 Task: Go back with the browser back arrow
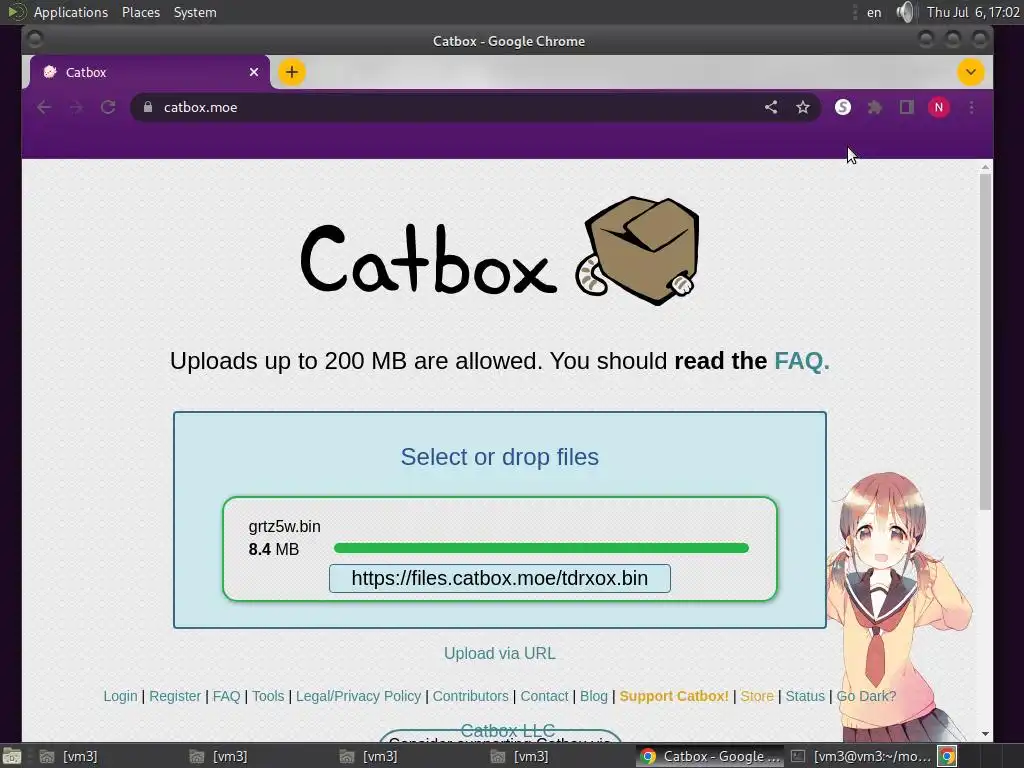[44, 107]
